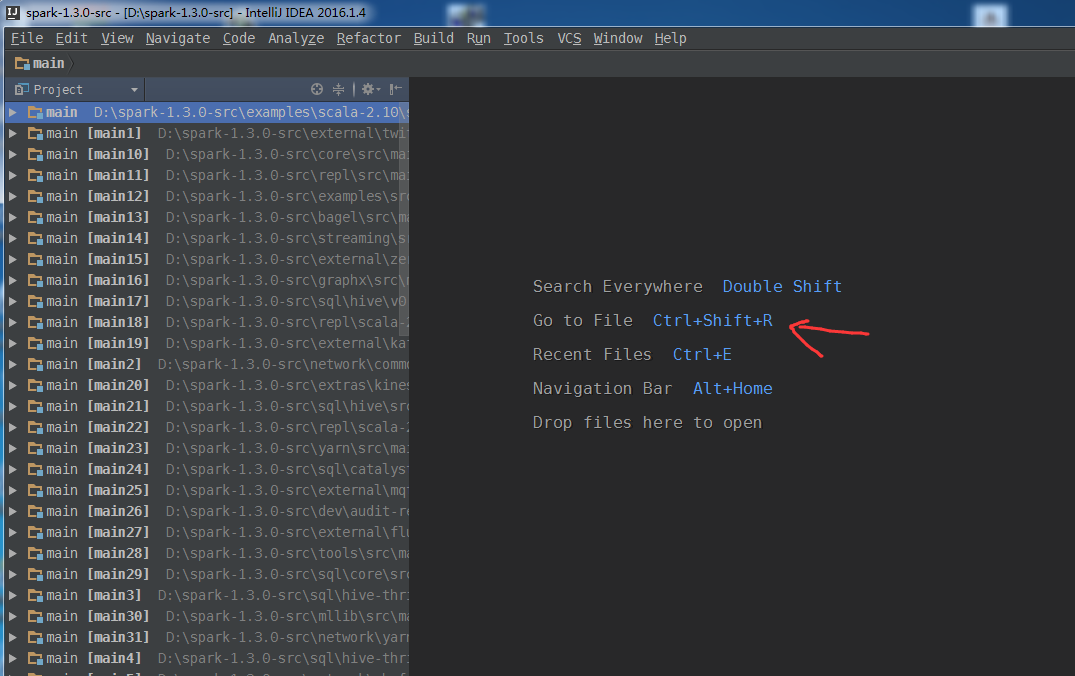Click the folder icon of main [main25]
The width and height of the screenshot is (1075, 676).
(x=35, y=491)
